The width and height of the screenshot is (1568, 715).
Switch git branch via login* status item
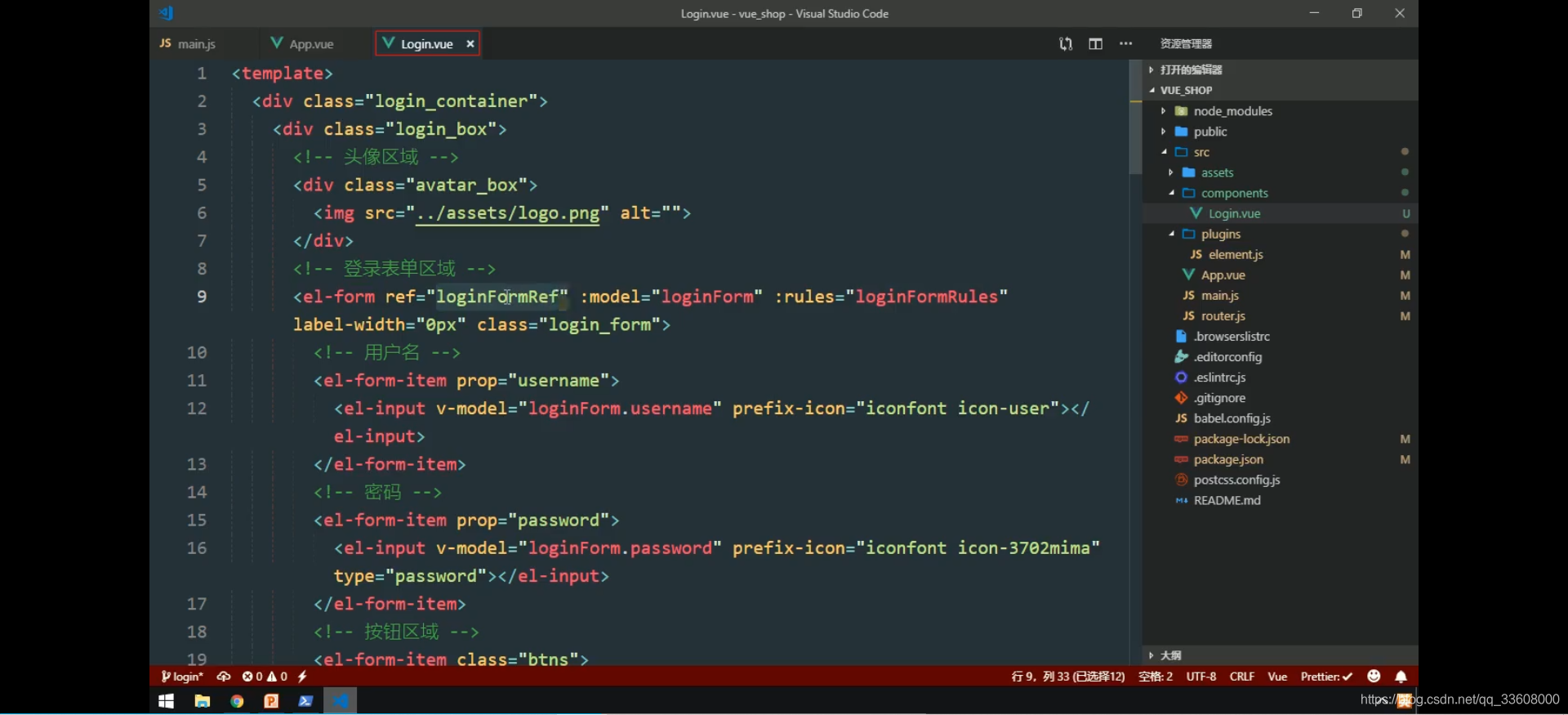[182, 677]
